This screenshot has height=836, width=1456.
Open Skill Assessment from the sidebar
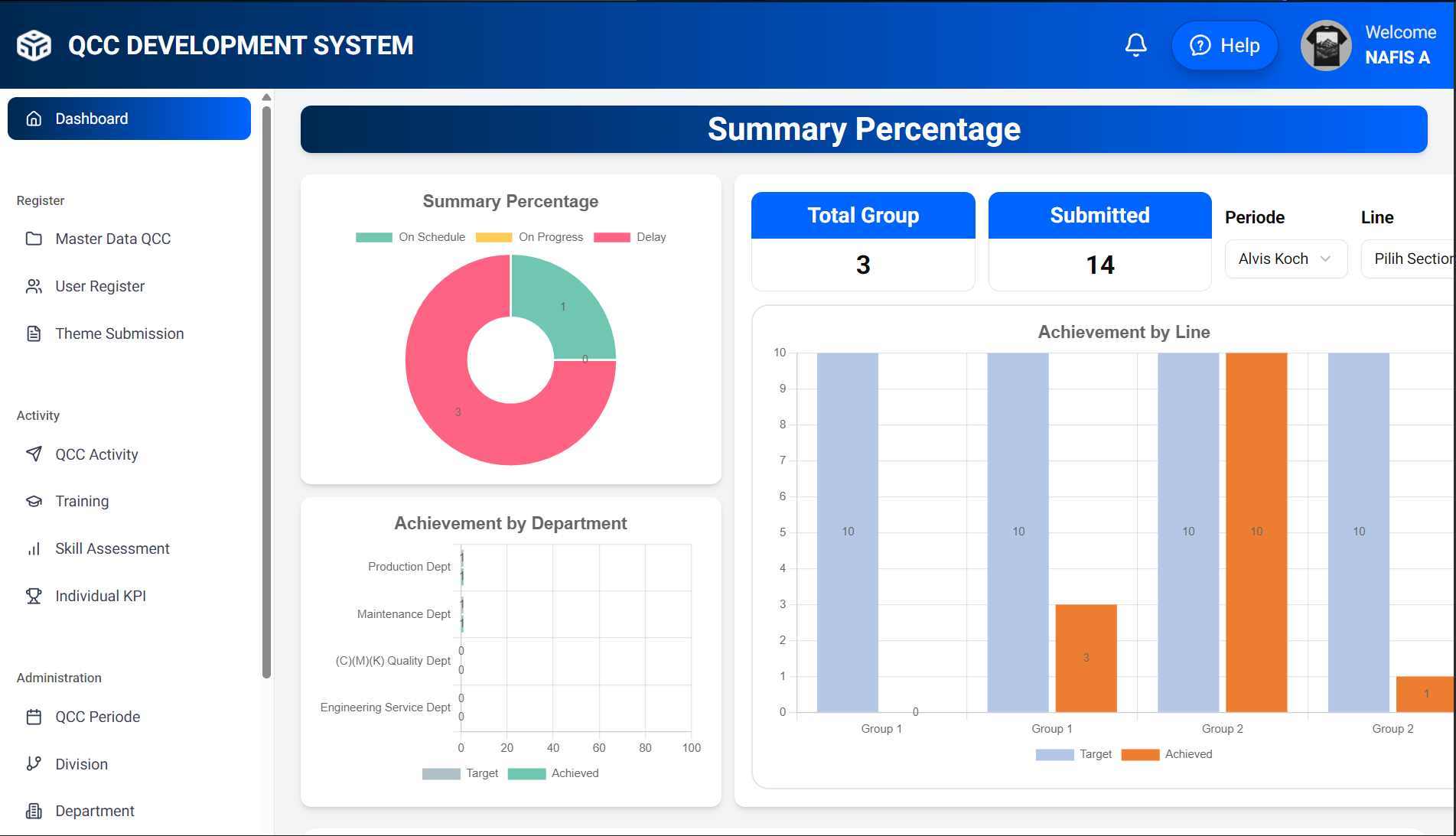(112, 548)
